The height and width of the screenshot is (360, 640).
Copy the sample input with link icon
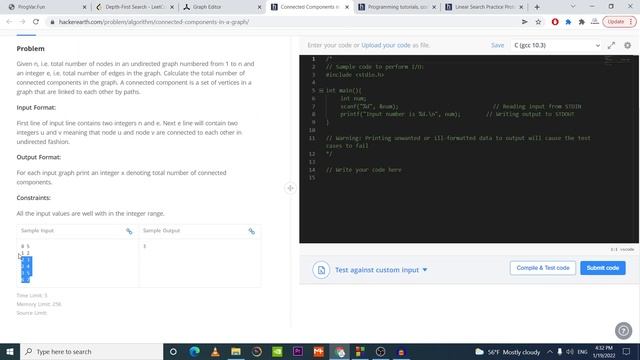point(129,231)
